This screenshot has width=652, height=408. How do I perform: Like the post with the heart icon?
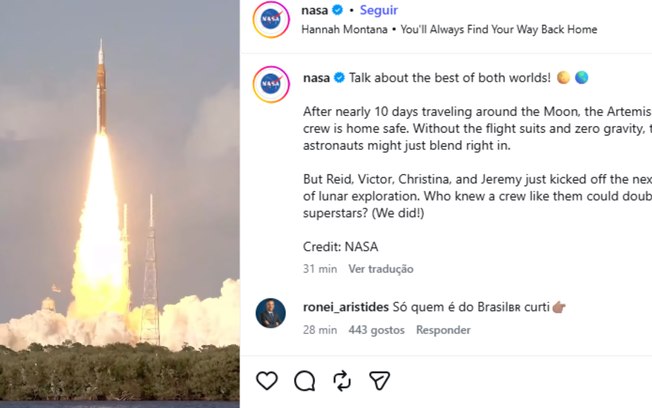[267, 380]
